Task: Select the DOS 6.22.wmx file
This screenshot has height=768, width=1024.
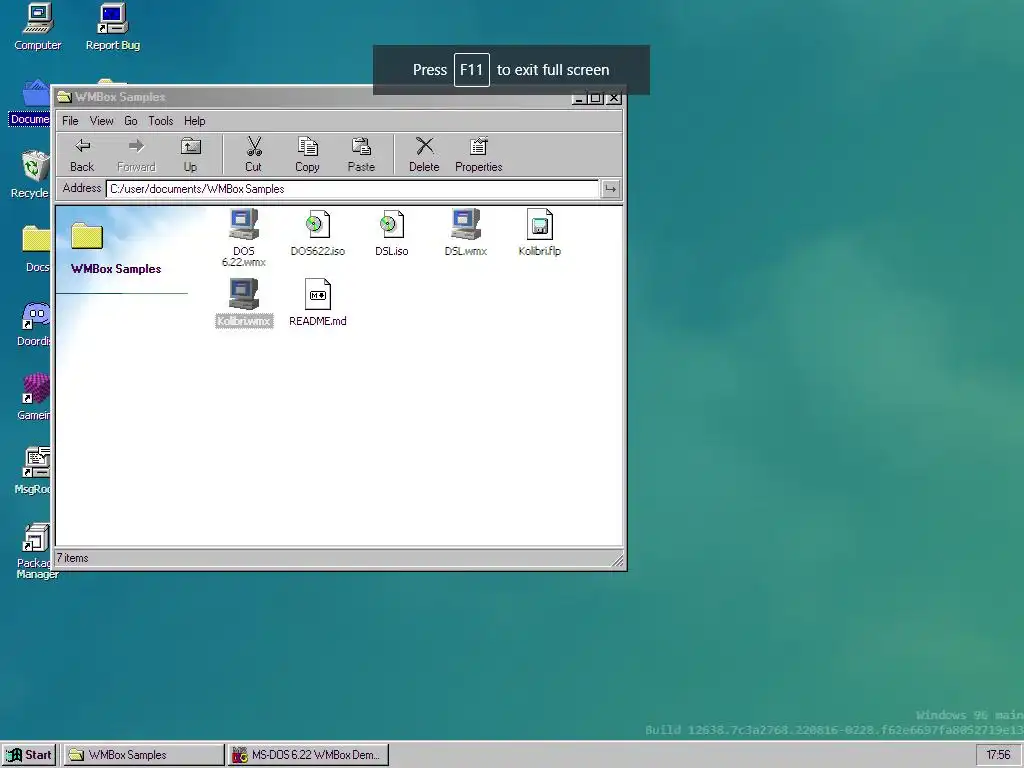Action: point(244,238)
